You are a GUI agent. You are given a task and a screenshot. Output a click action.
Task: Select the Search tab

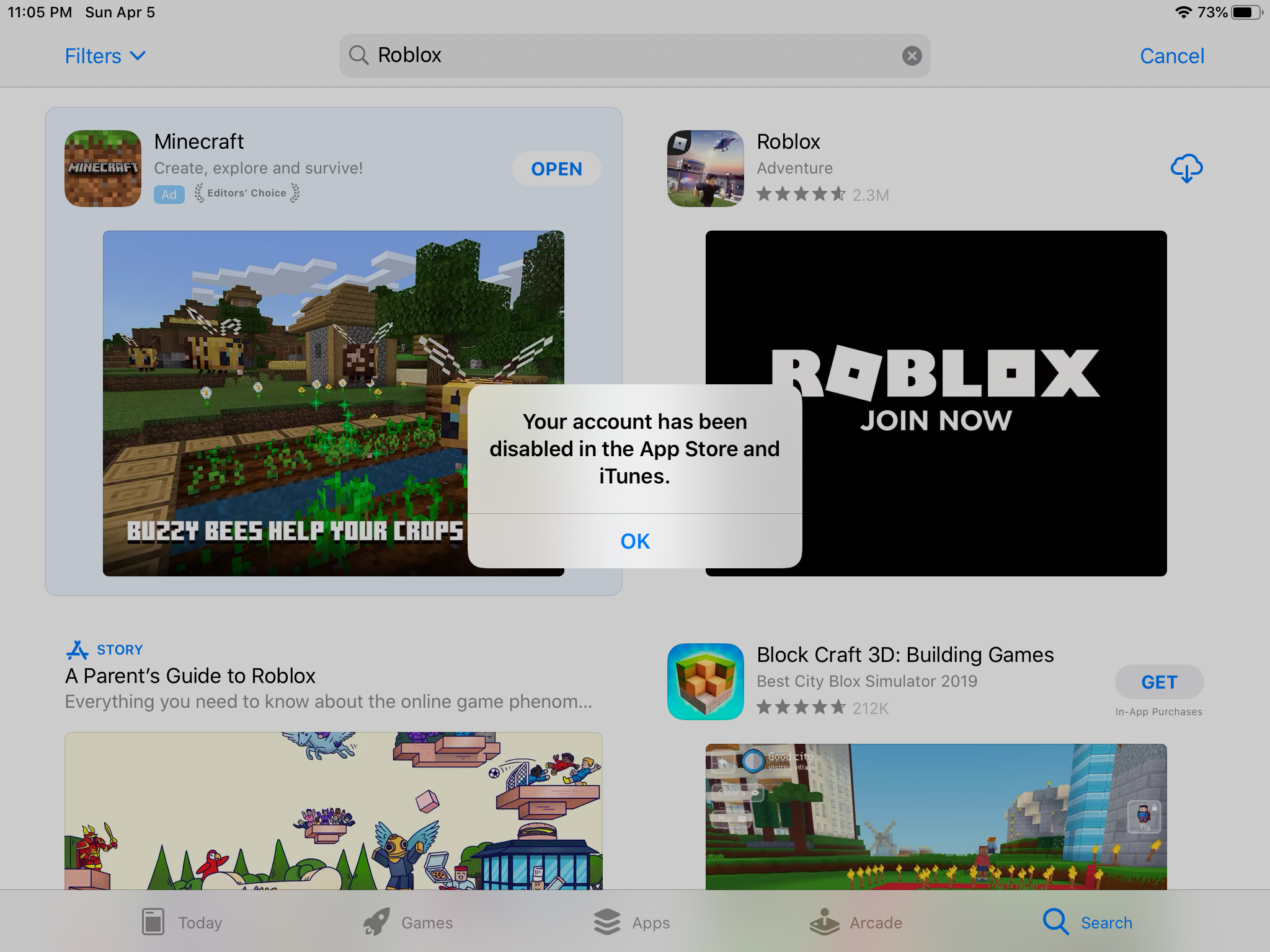[1088, 922]
